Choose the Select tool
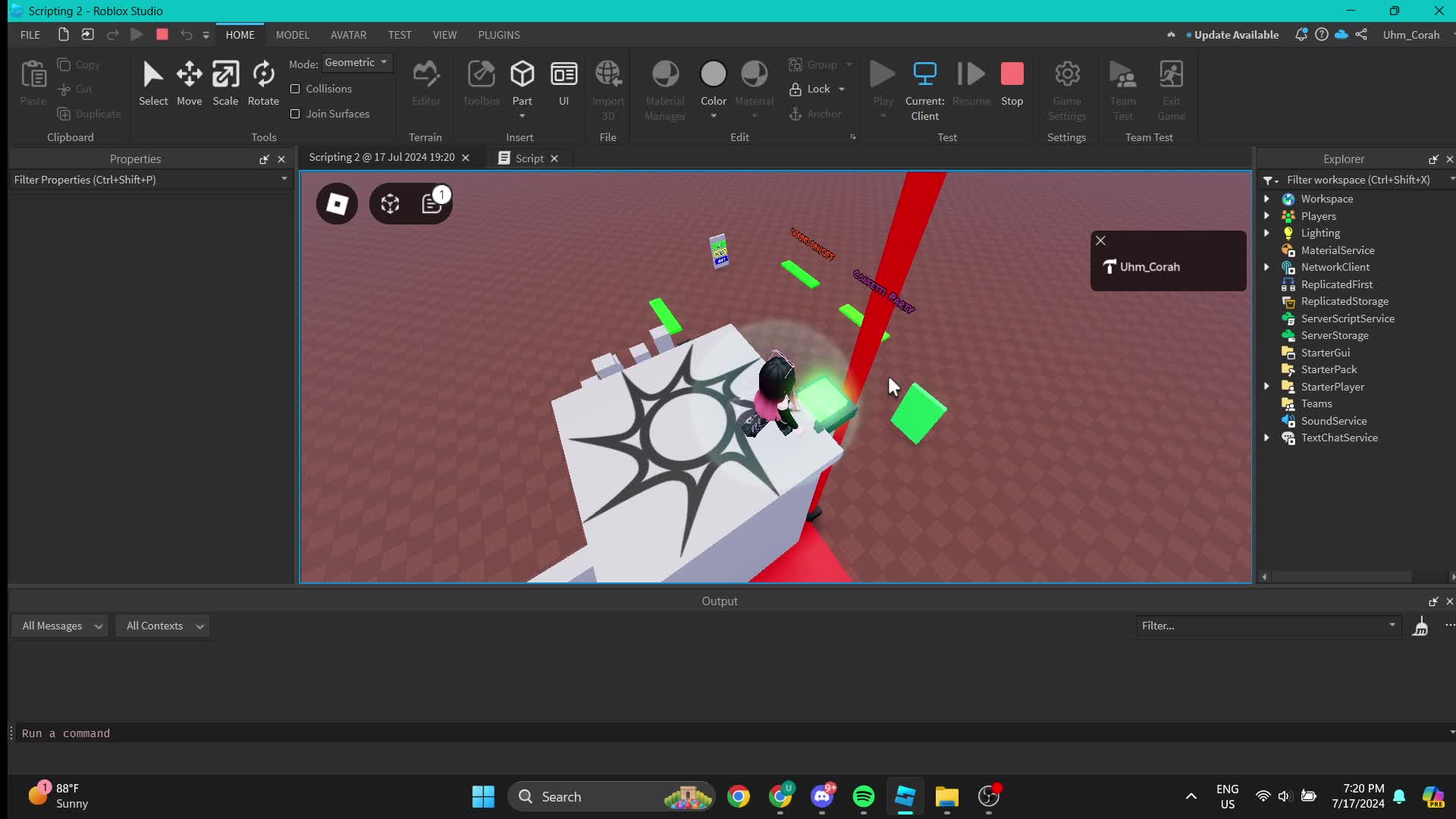 coord(153,83)
